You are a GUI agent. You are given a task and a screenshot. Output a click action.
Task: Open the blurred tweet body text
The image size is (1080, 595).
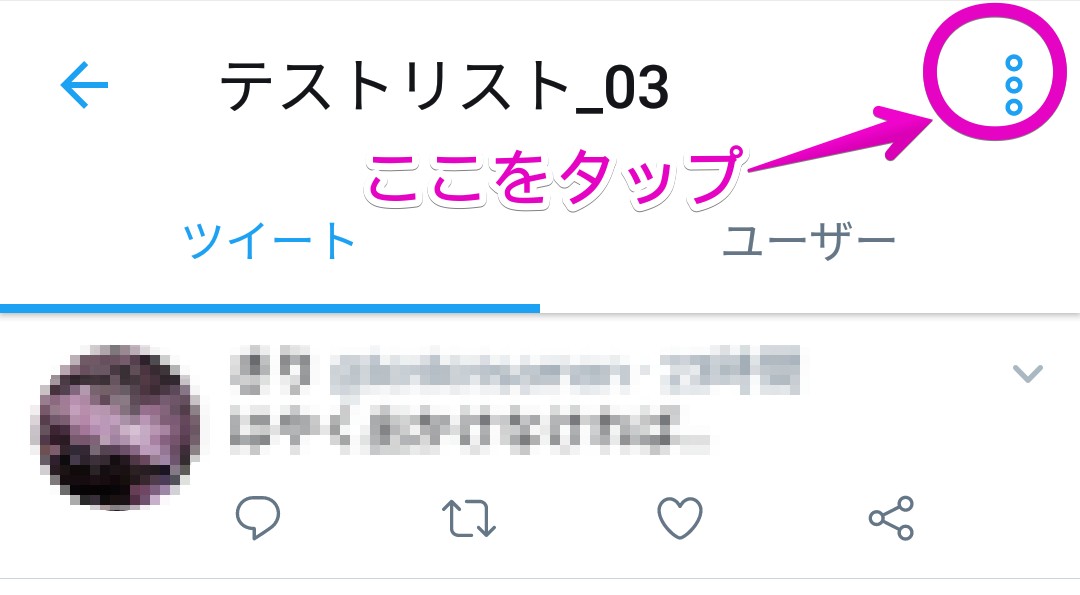(x=468, y=429)
